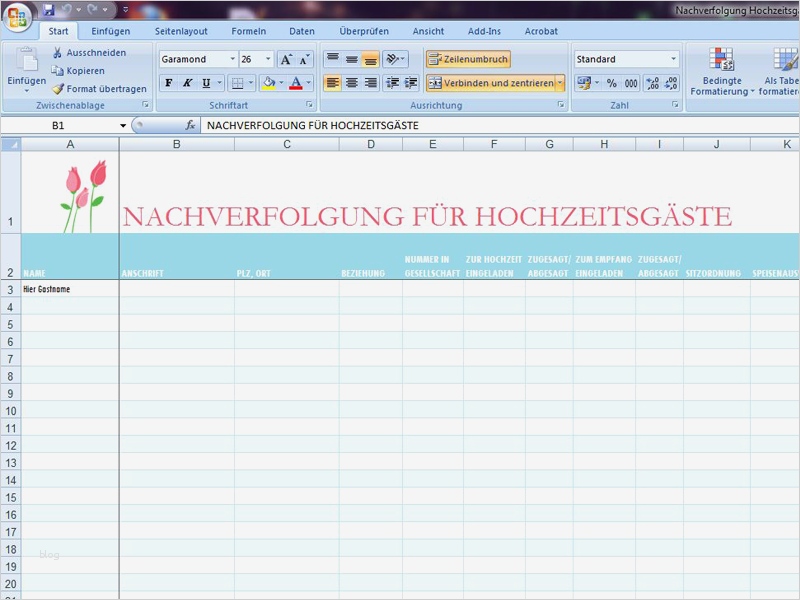
Task: Open Name Box dropdown arrow
Action: click(x=123, y=126)
